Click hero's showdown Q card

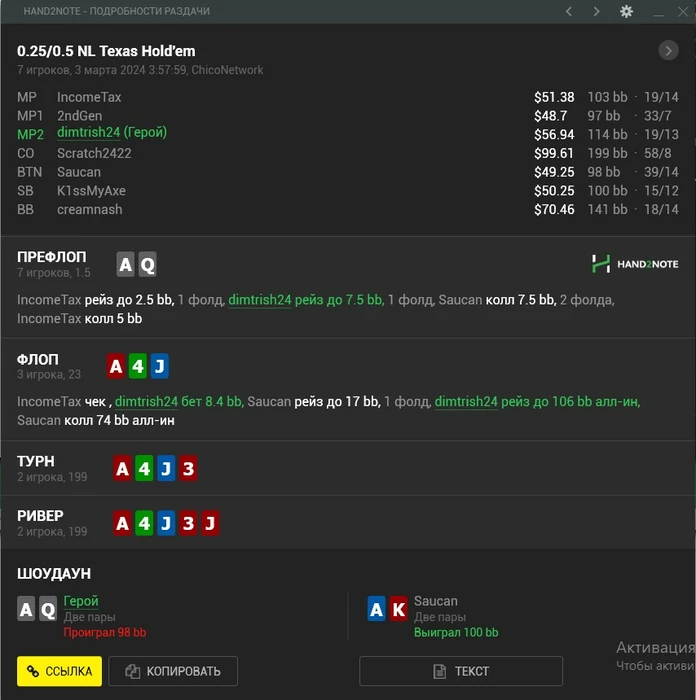click(48, 609)
